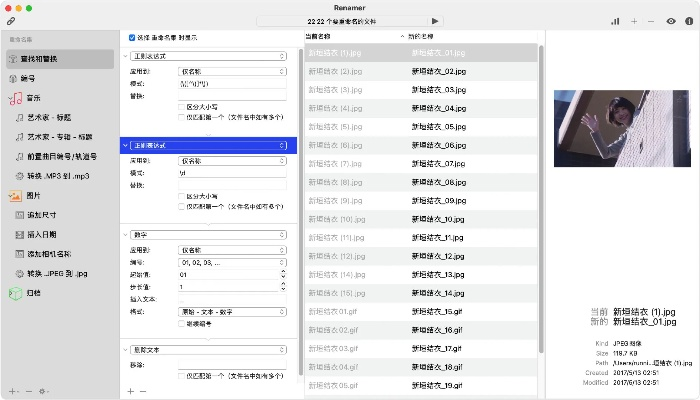Select the 编号 renamer in sidebar
The image size is (700, 400).
(60, 79)
